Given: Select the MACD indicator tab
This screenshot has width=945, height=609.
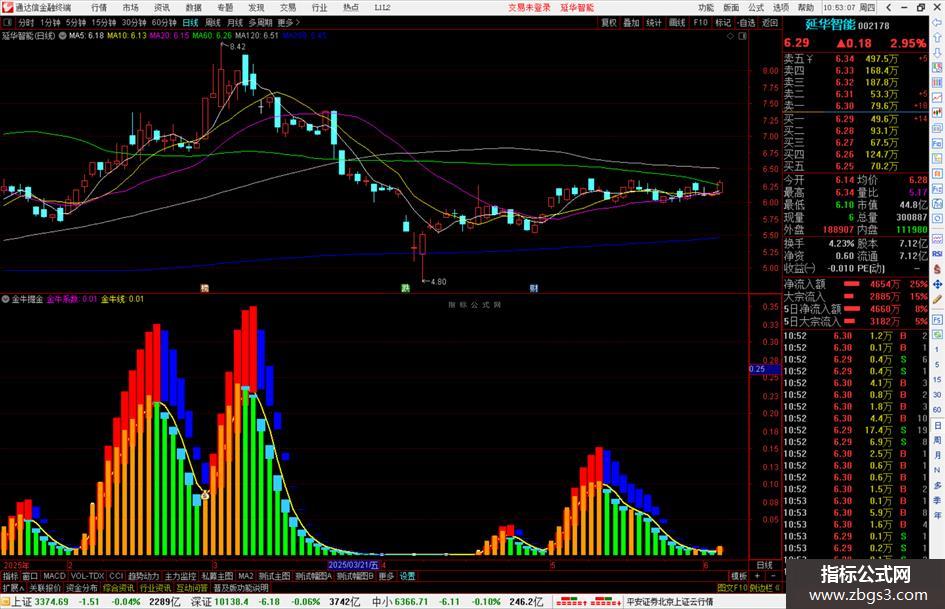Looking at the screenshot, I should [x=54, y=576].
